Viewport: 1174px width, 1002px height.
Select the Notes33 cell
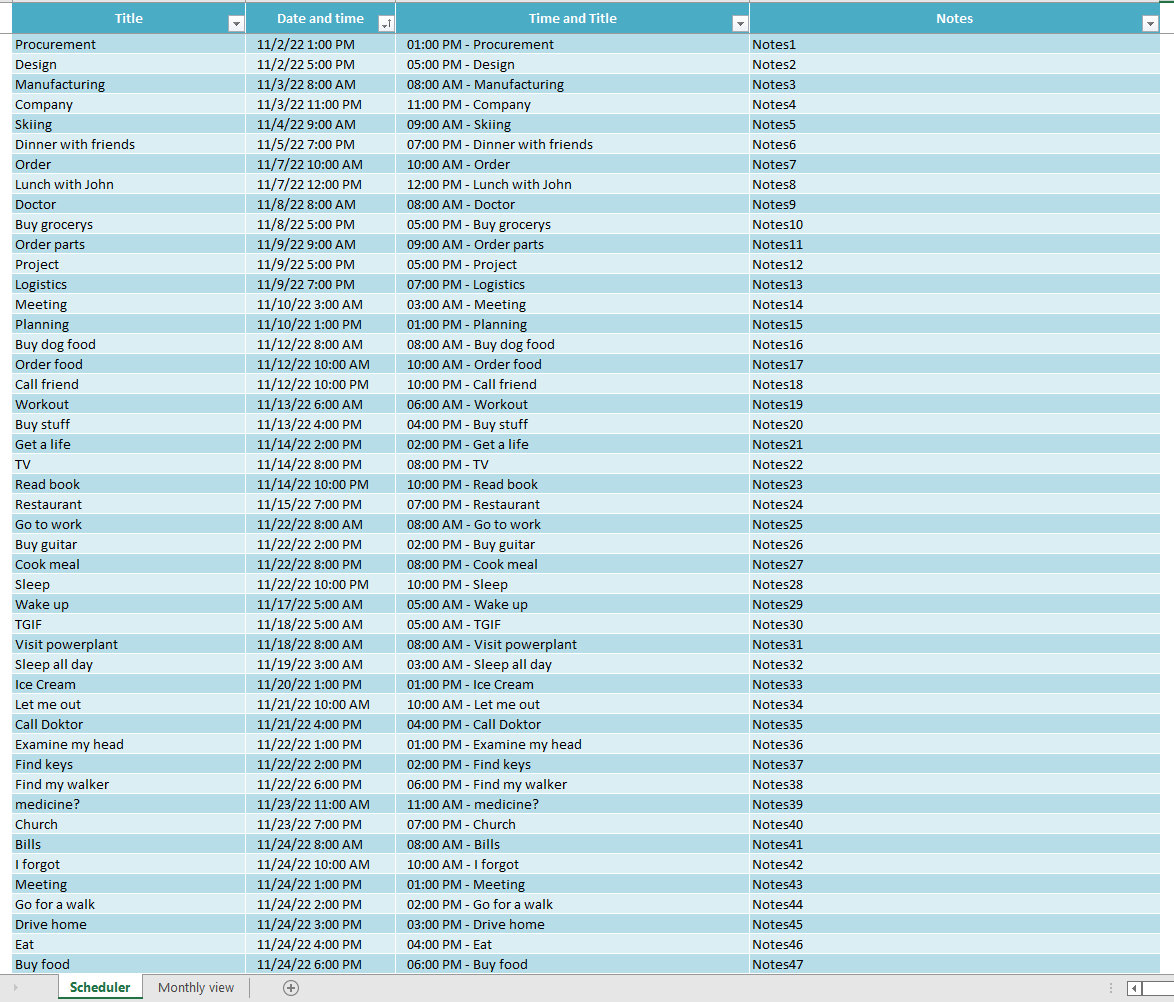click(x=955, y=684)
